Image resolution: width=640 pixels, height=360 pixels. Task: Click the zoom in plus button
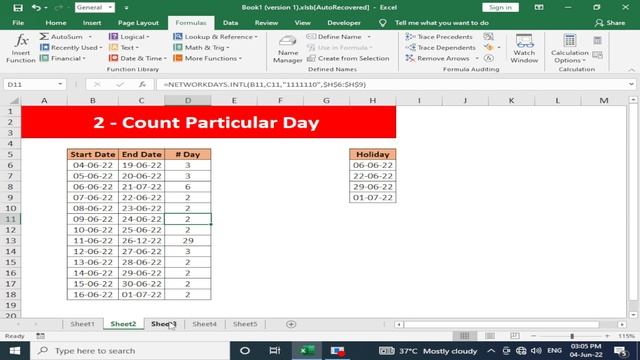(607, 336)
